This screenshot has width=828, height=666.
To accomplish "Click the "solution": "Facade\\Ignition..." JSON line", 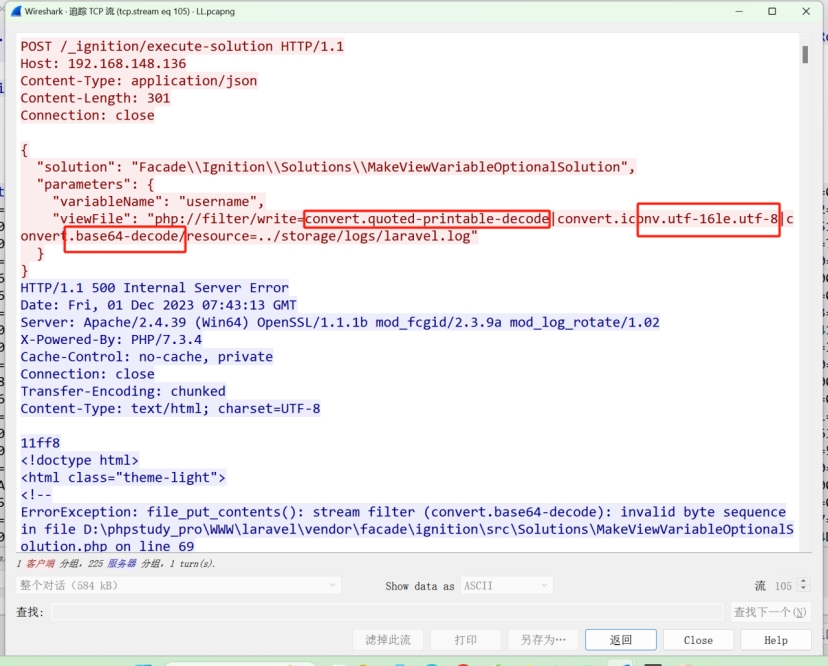I will (x=336, y=167).
